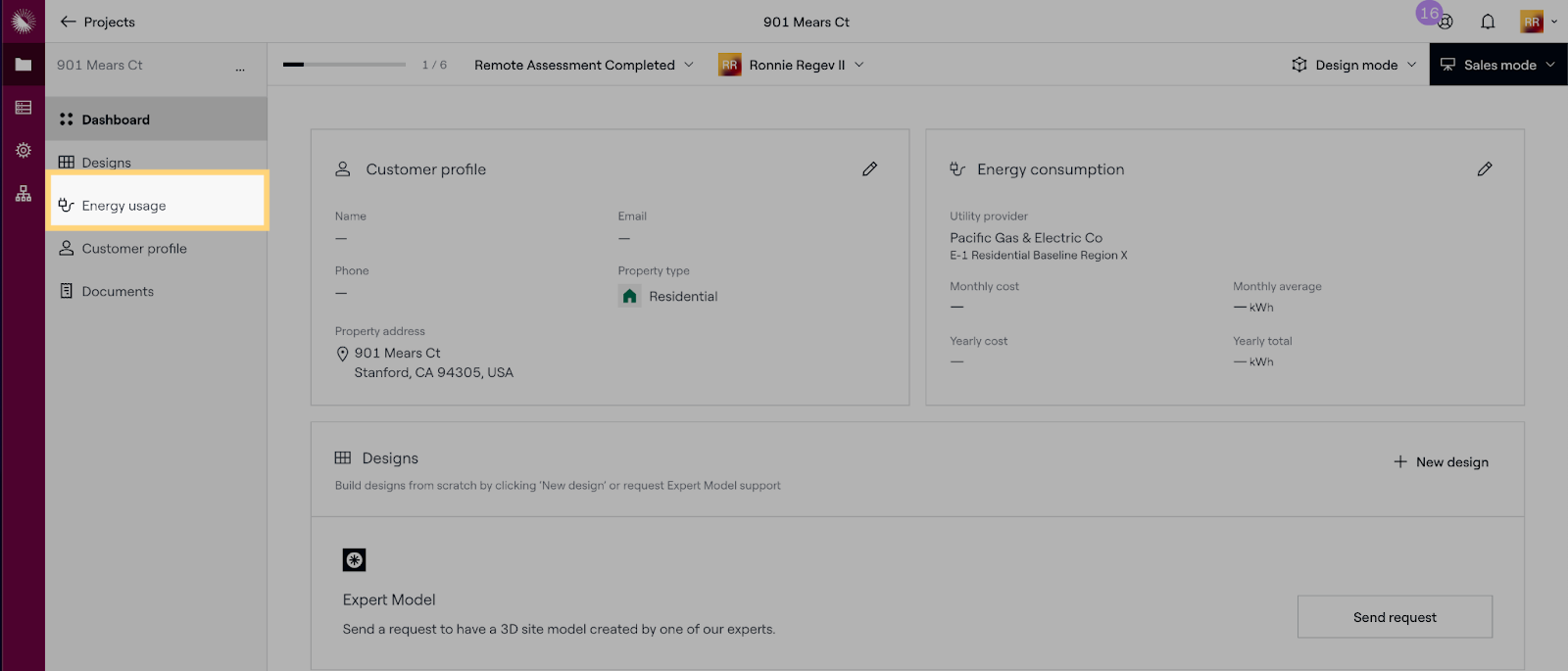The image size is (1568, 671).
Task: Open user avatar account menu
Action: (1536, 22)
